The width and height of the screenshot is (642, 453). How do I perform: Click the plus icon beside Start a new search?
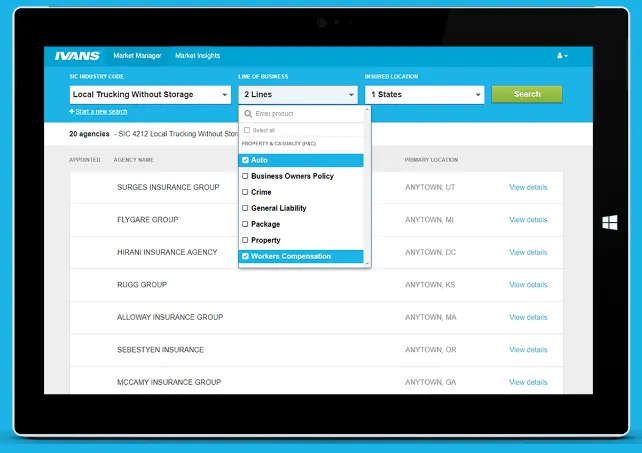72,111
